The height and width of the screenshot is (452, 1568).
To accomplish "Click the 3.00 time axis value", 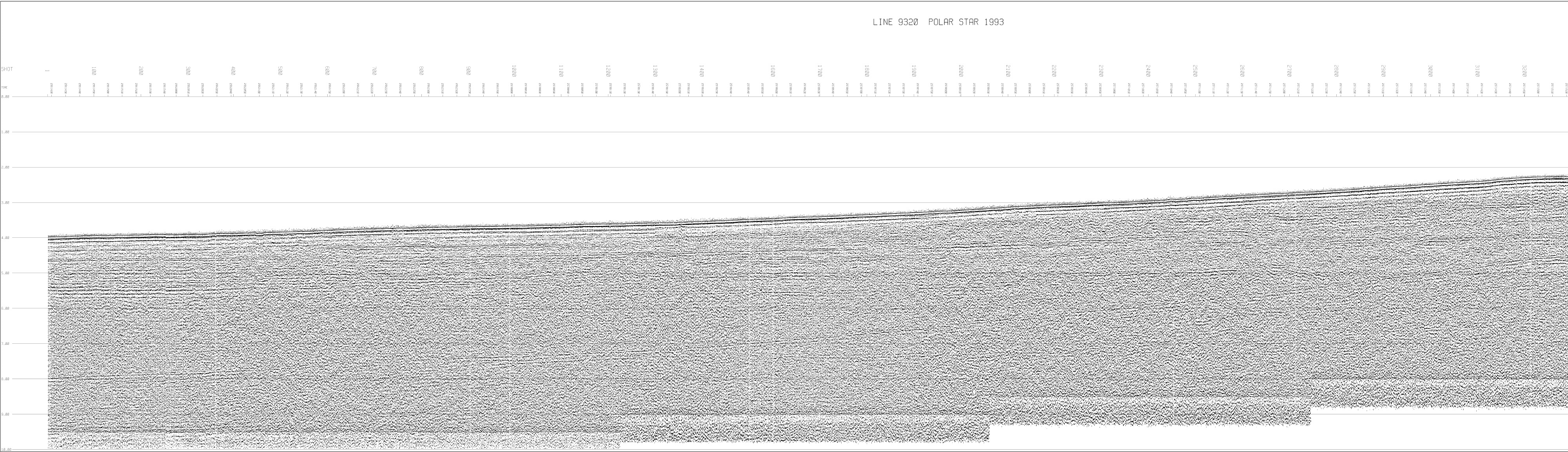I will click(x=5, y=203).
